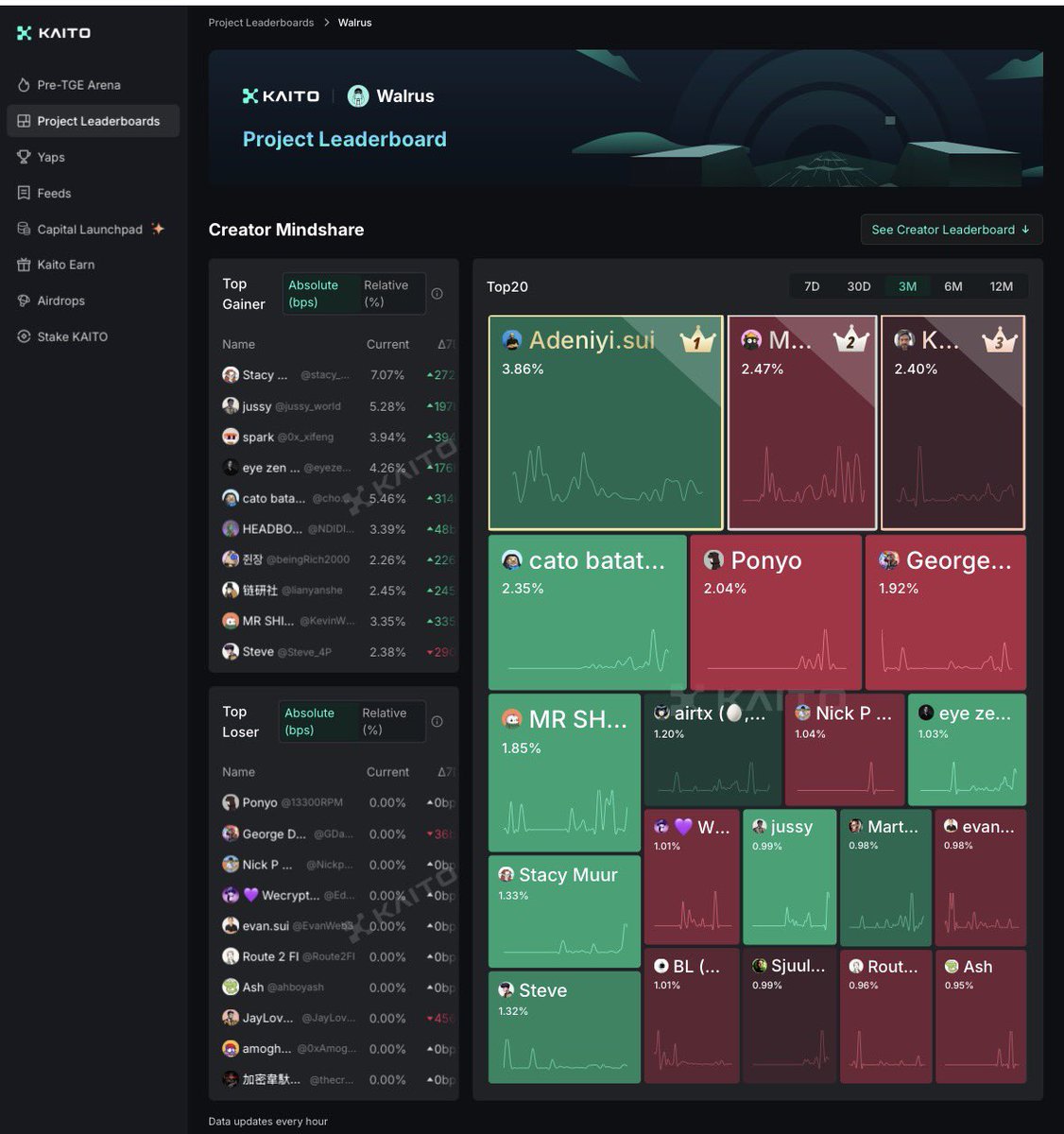The image size is (1064, 1134).
Task: Click the Ash tile in the treemap
Action: pos(980,1016)
